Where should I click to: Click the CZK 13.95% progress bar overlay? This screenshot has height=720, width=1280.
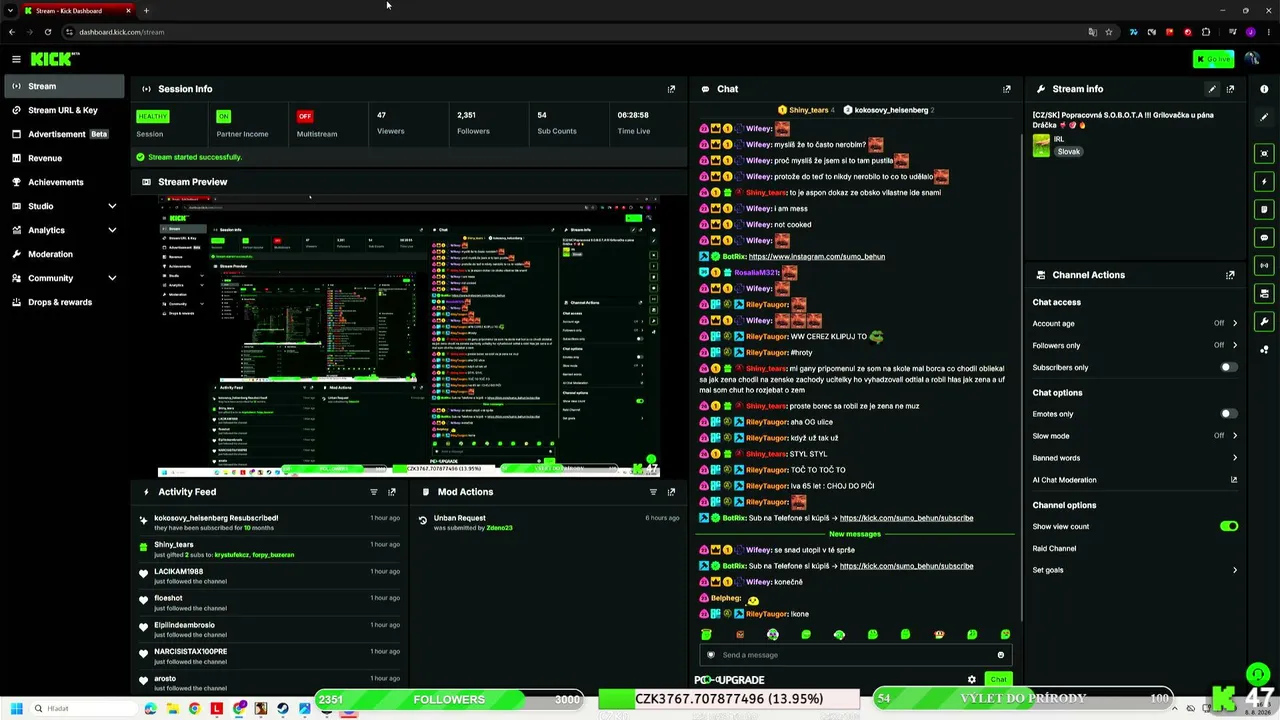click(x=729, y=699)
